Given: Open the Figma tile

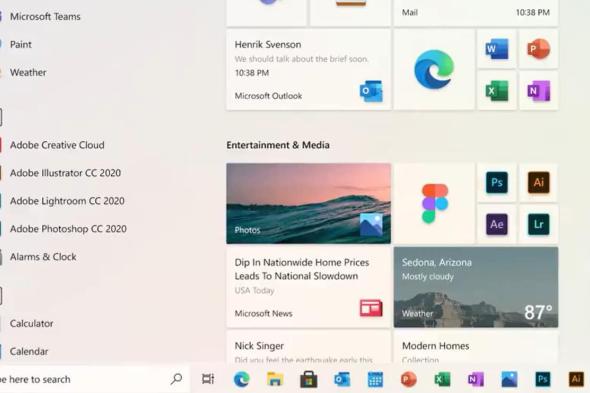Looking at the screenshot, I should click(434, 203).
